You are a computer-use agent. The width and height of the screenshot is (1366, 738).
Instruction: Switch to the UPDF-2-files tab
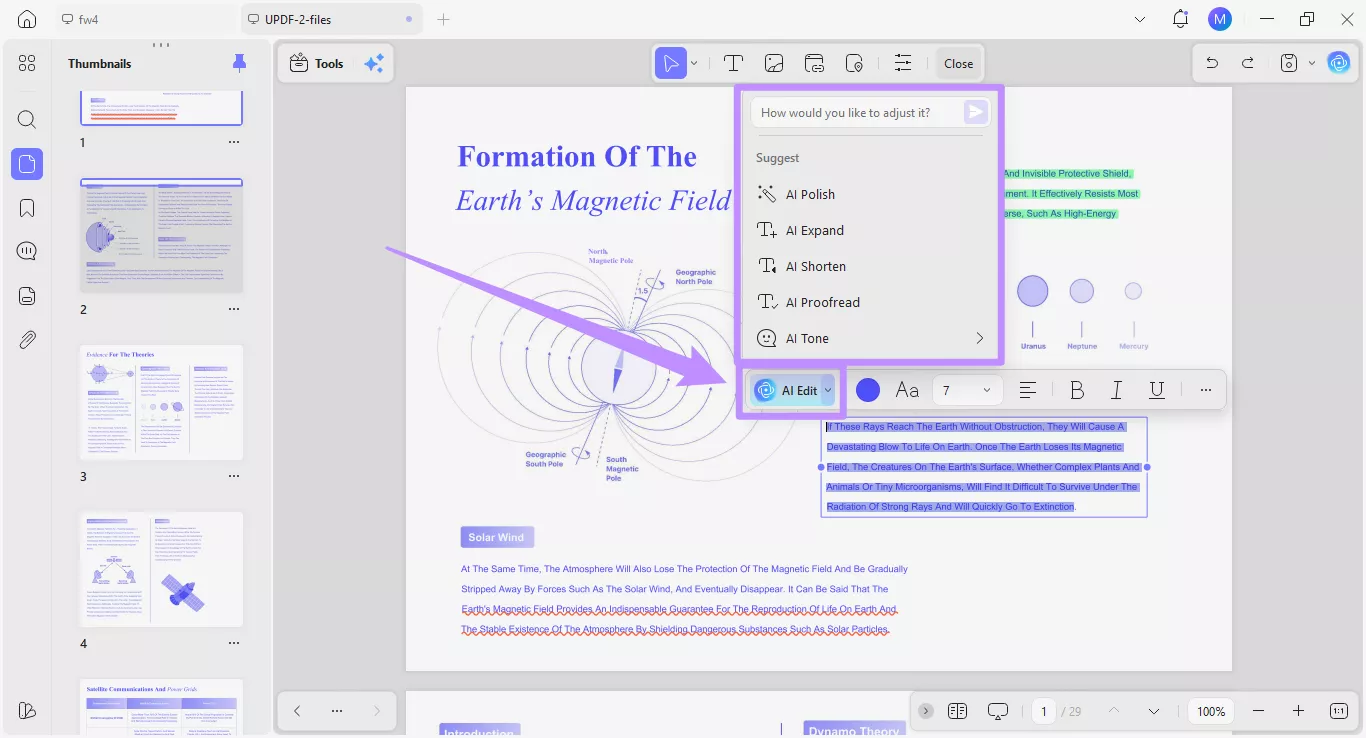(x=332, y=19)
